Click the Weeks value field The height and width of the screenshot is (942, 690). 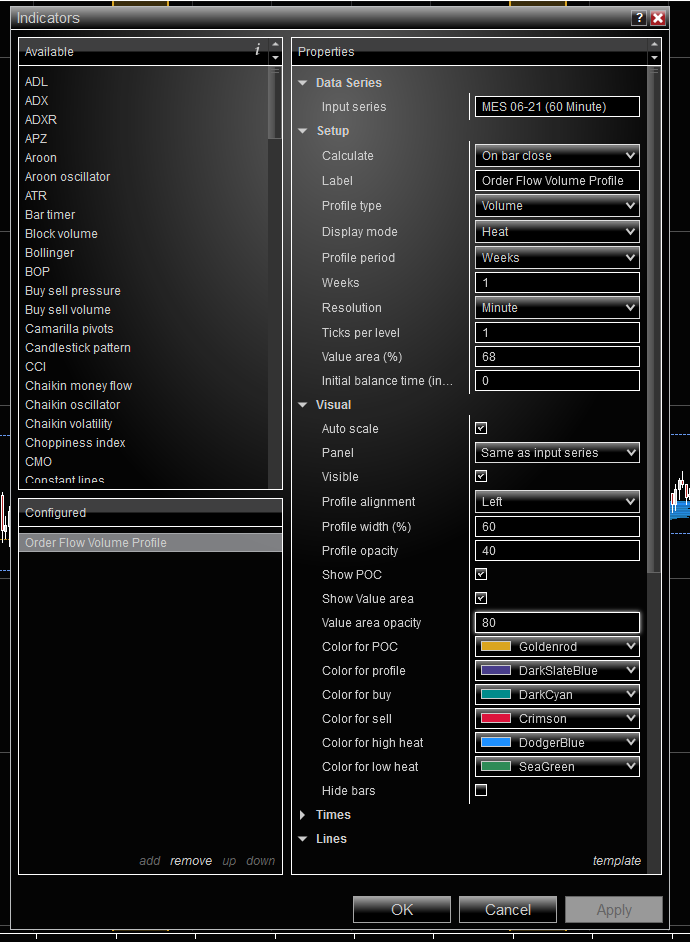557,282
